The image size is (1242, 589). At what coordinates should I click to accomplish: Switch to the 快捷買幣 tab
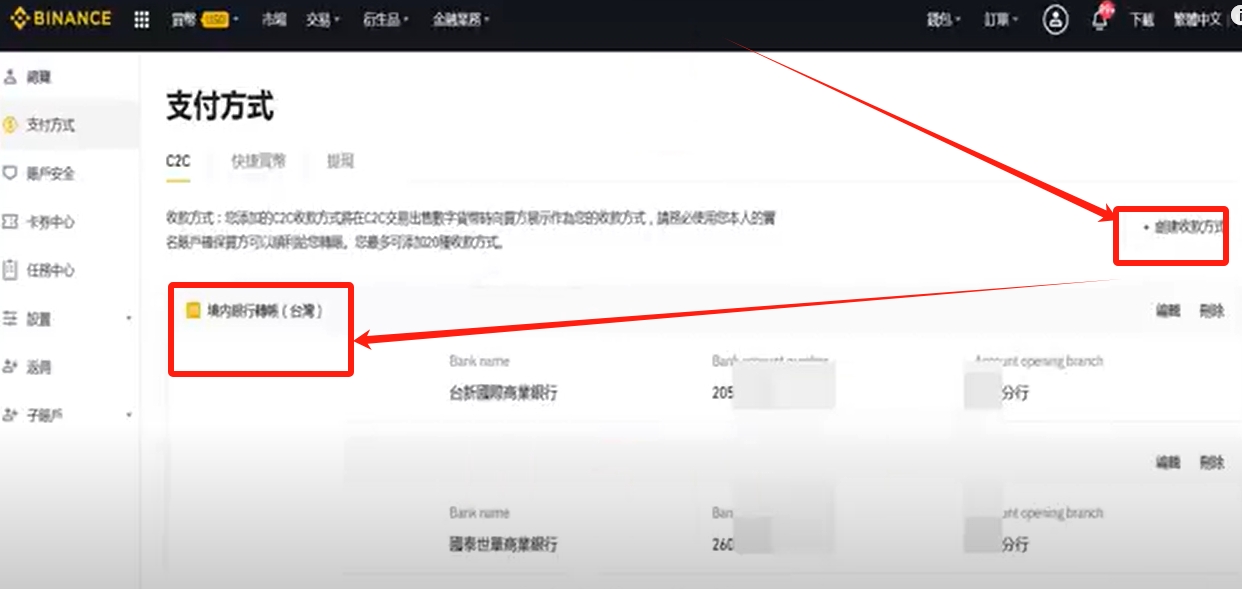pos(258,161)
